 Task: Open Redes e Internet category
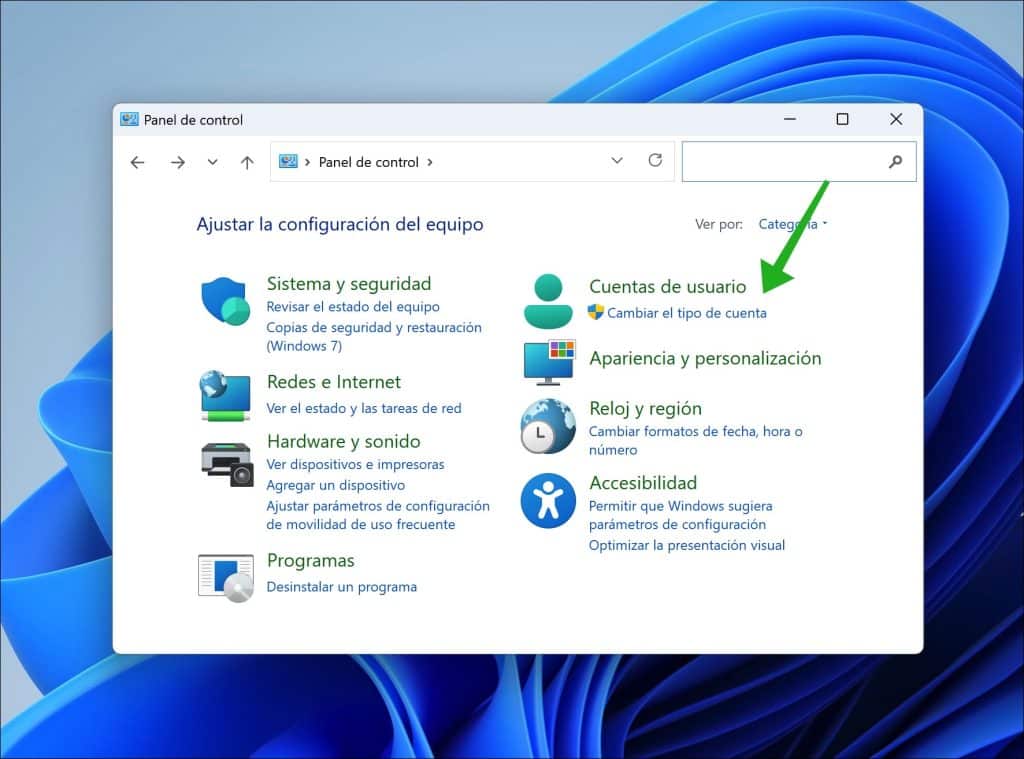pos(334,381)
